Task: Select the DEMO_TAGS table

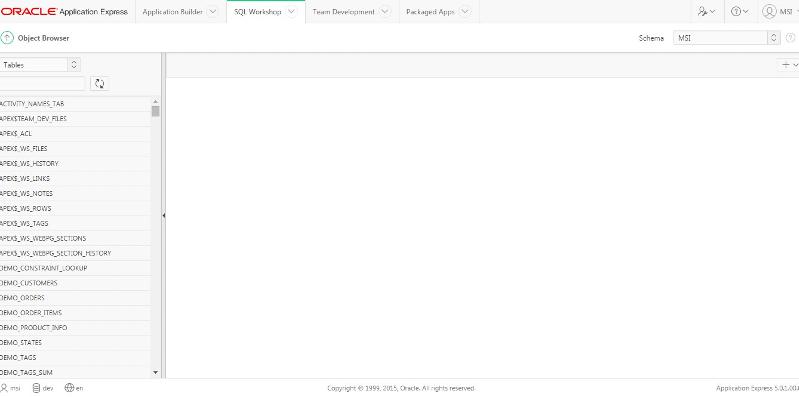Action: 75,357
